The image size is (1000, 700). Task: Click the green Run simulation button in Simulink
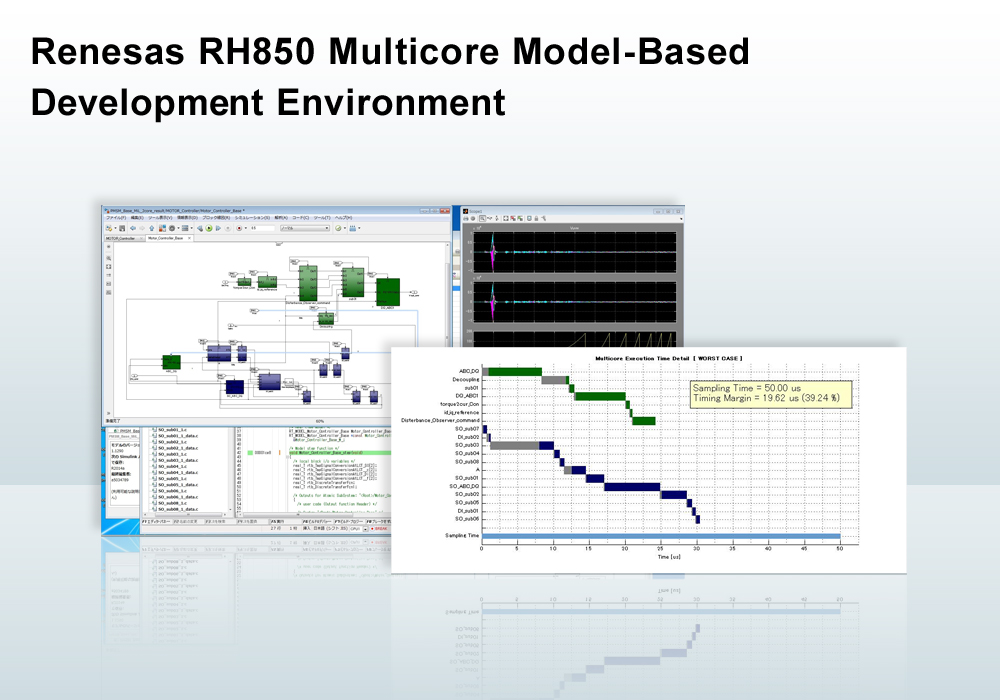[x=209, y=228]
